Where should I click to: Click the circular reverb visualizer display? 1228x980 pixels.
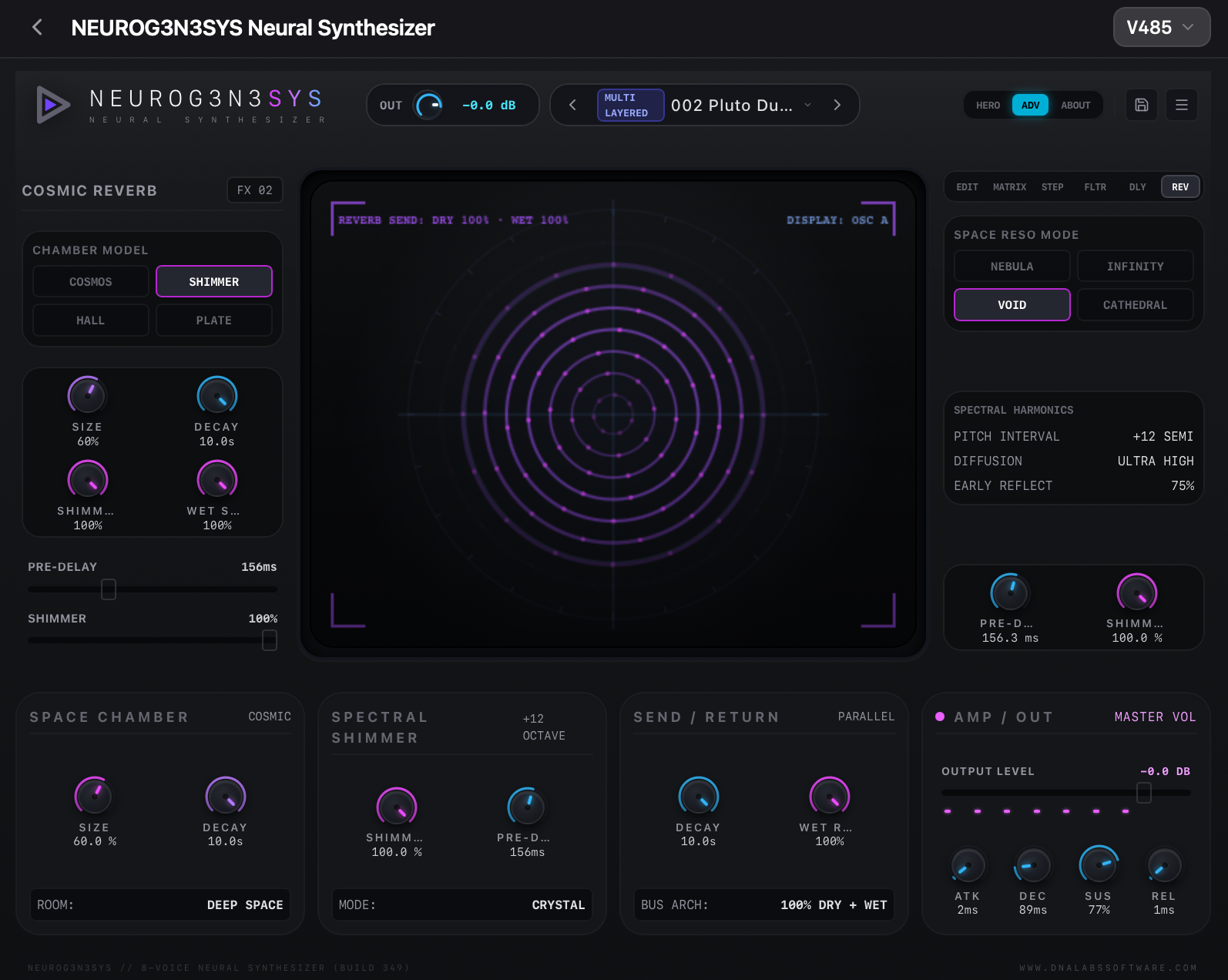click(613, 414)
